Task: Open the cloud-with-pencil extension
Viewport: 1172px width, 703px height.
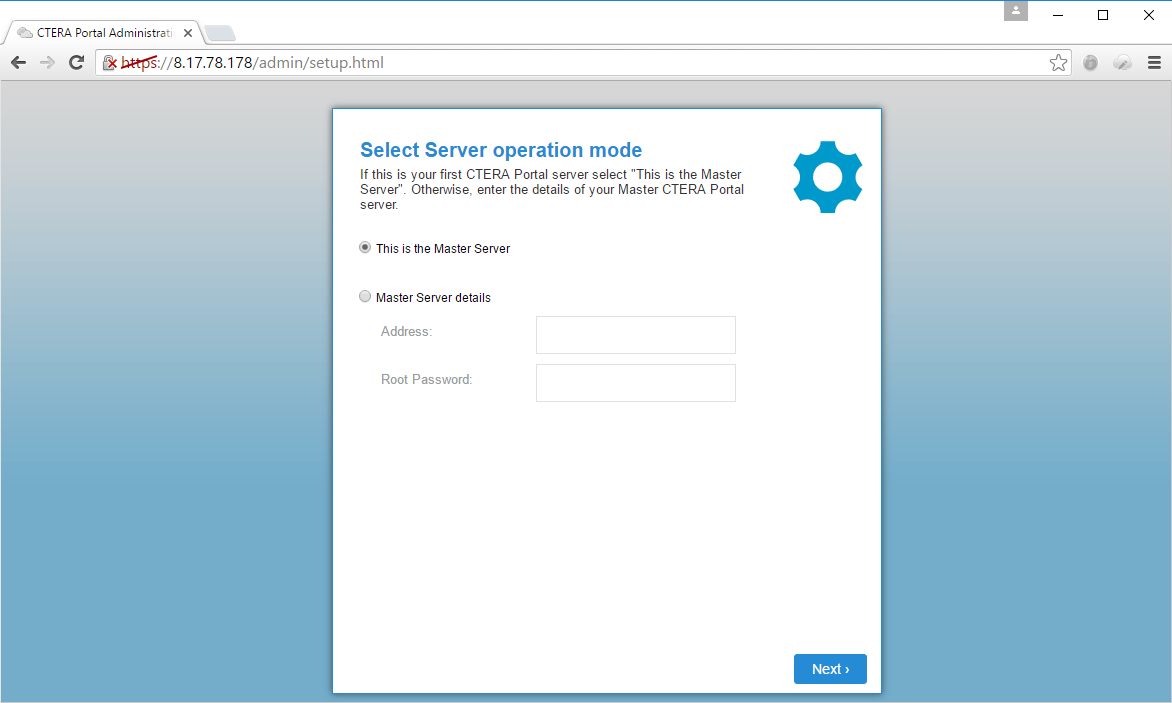Action: (x=1122, y=63)
